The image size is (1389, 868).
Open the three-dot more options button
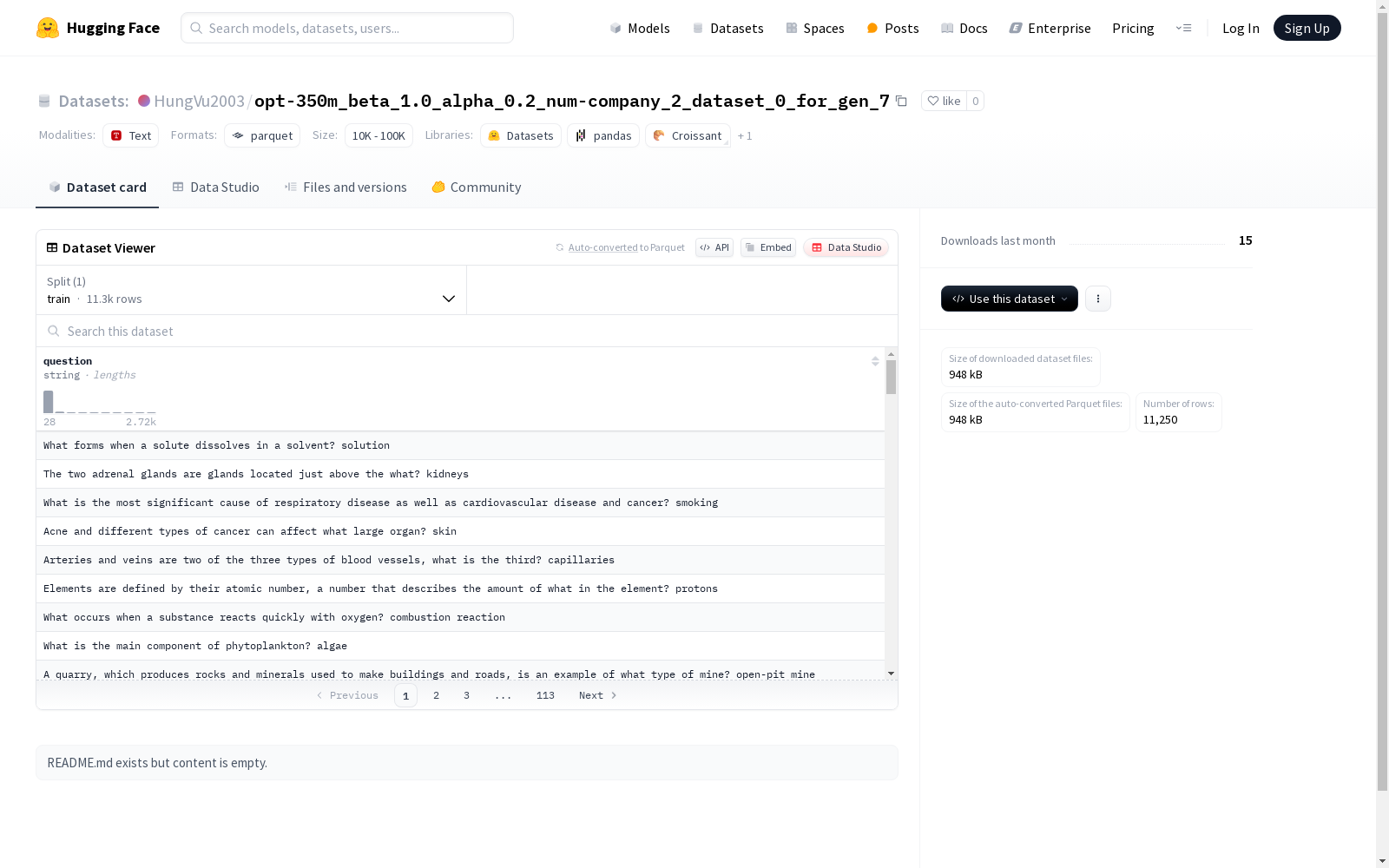point(1097,299)
